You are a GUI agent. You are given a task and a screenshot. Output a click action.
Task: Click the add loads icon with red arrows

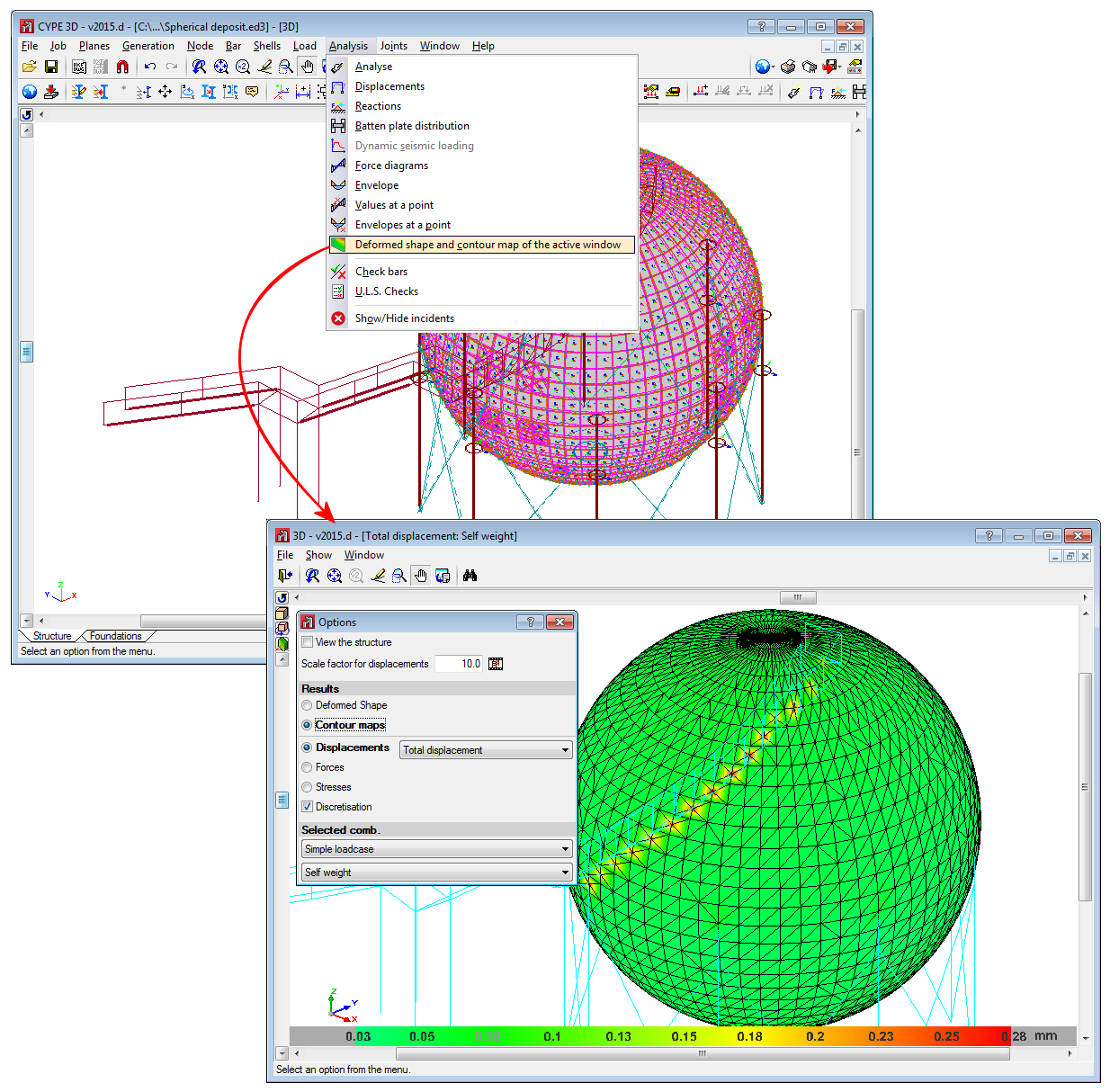click(x=701, y=92)
